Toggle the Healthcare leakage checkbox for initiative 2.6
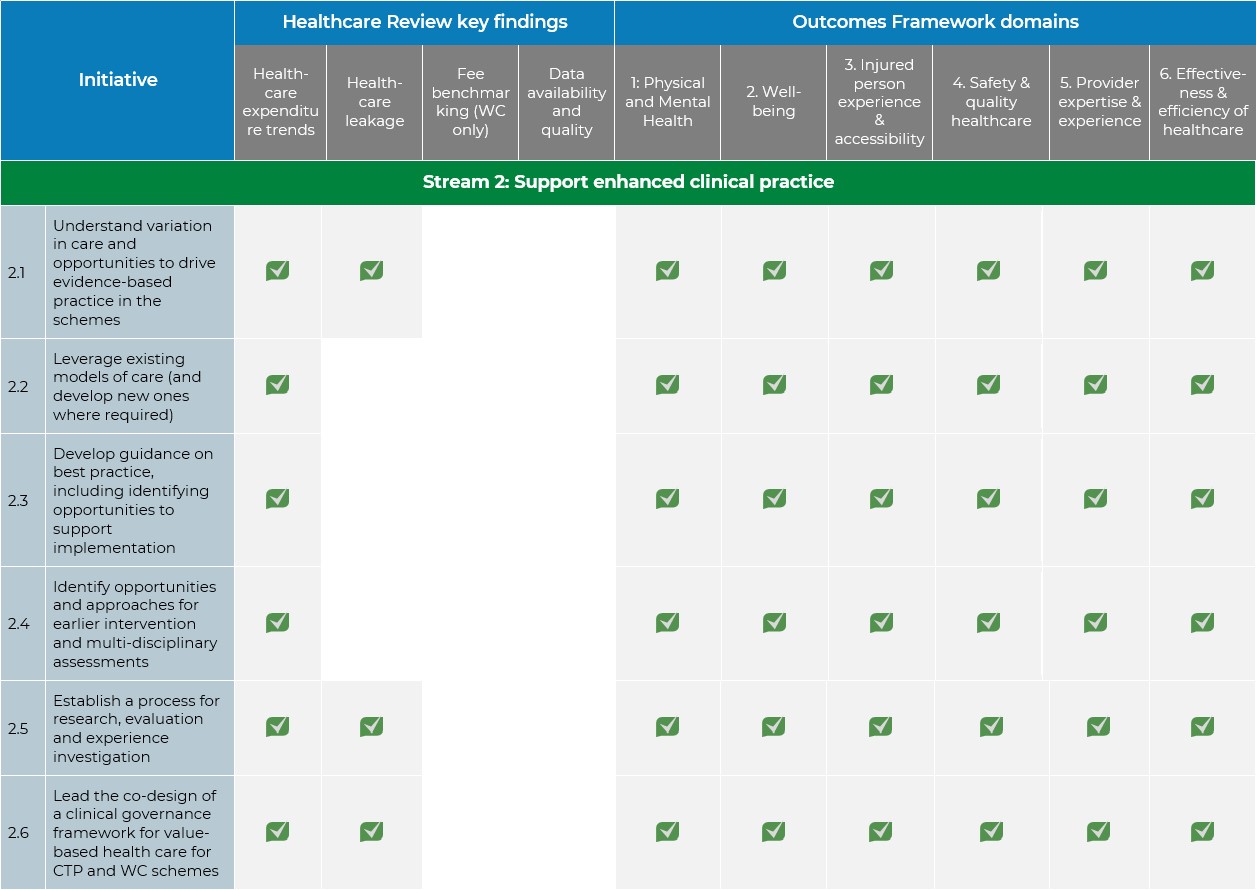 (x=371, y=831)
